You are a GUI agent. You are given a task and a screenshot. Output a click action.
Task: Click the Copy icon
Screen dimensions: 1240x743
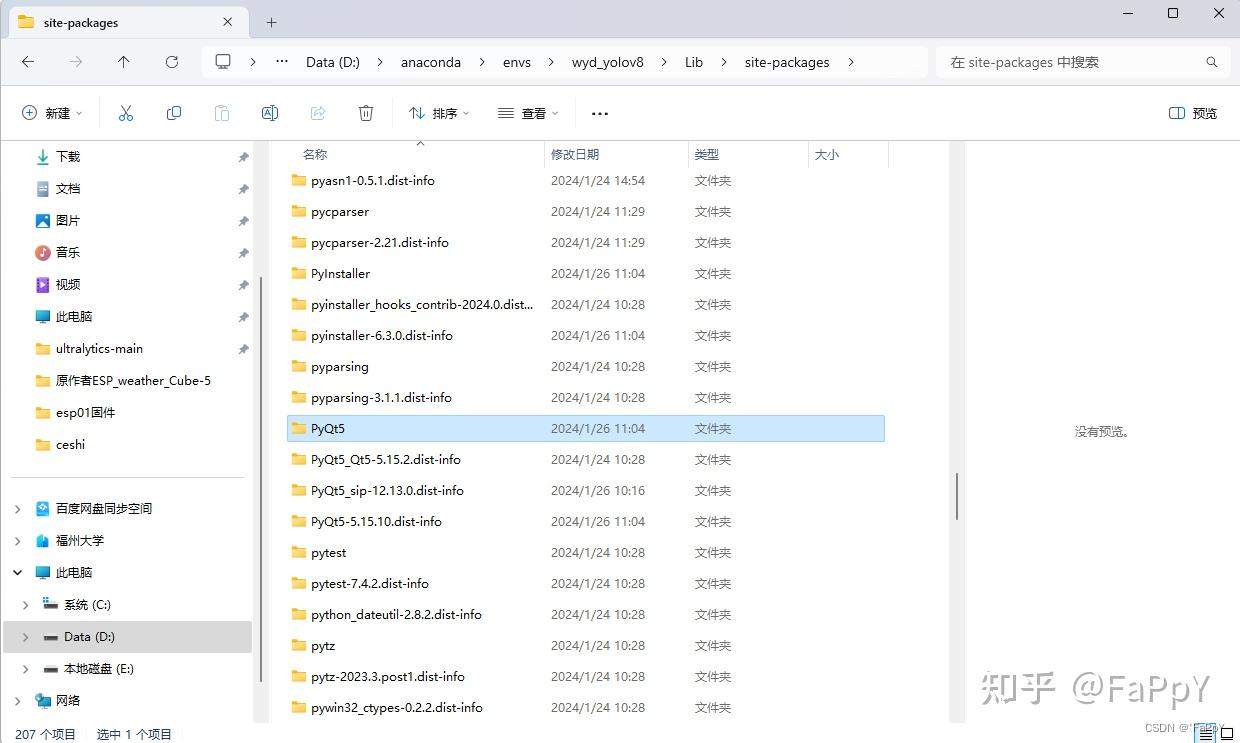pyautogui.click(x=174, y=113)
